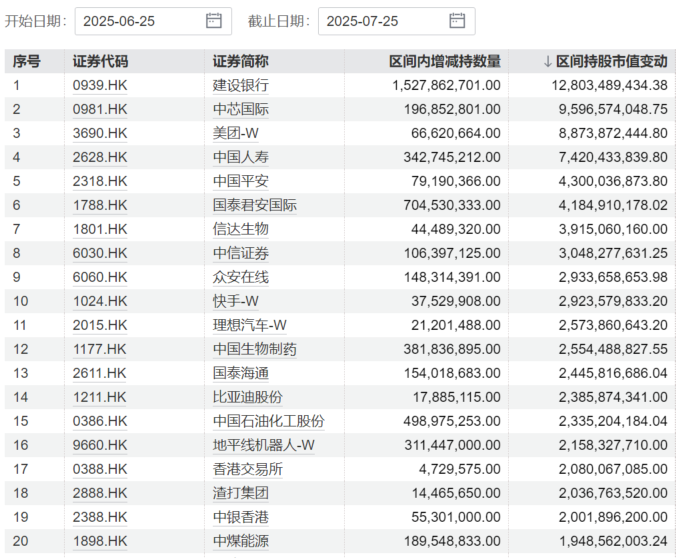Open the end date calendar icon

click(x=457, y=21)
